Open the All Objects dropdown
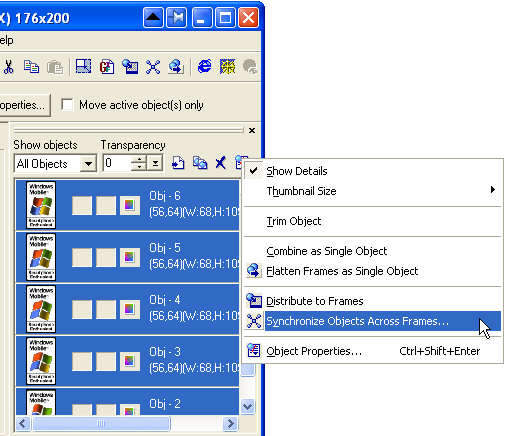 (88, 164)
